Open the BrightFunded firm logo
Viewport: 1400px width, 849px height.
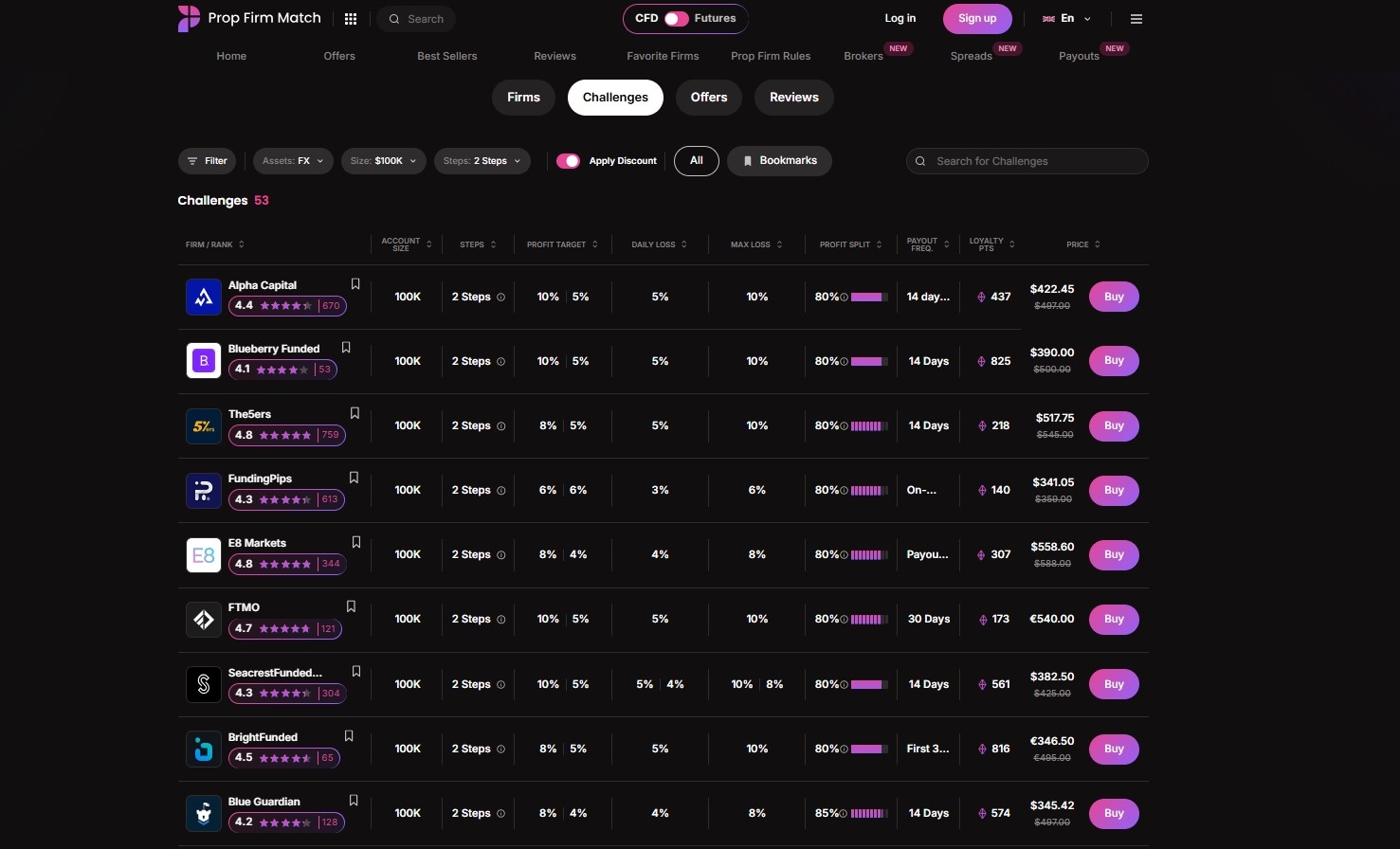point(204,749)
